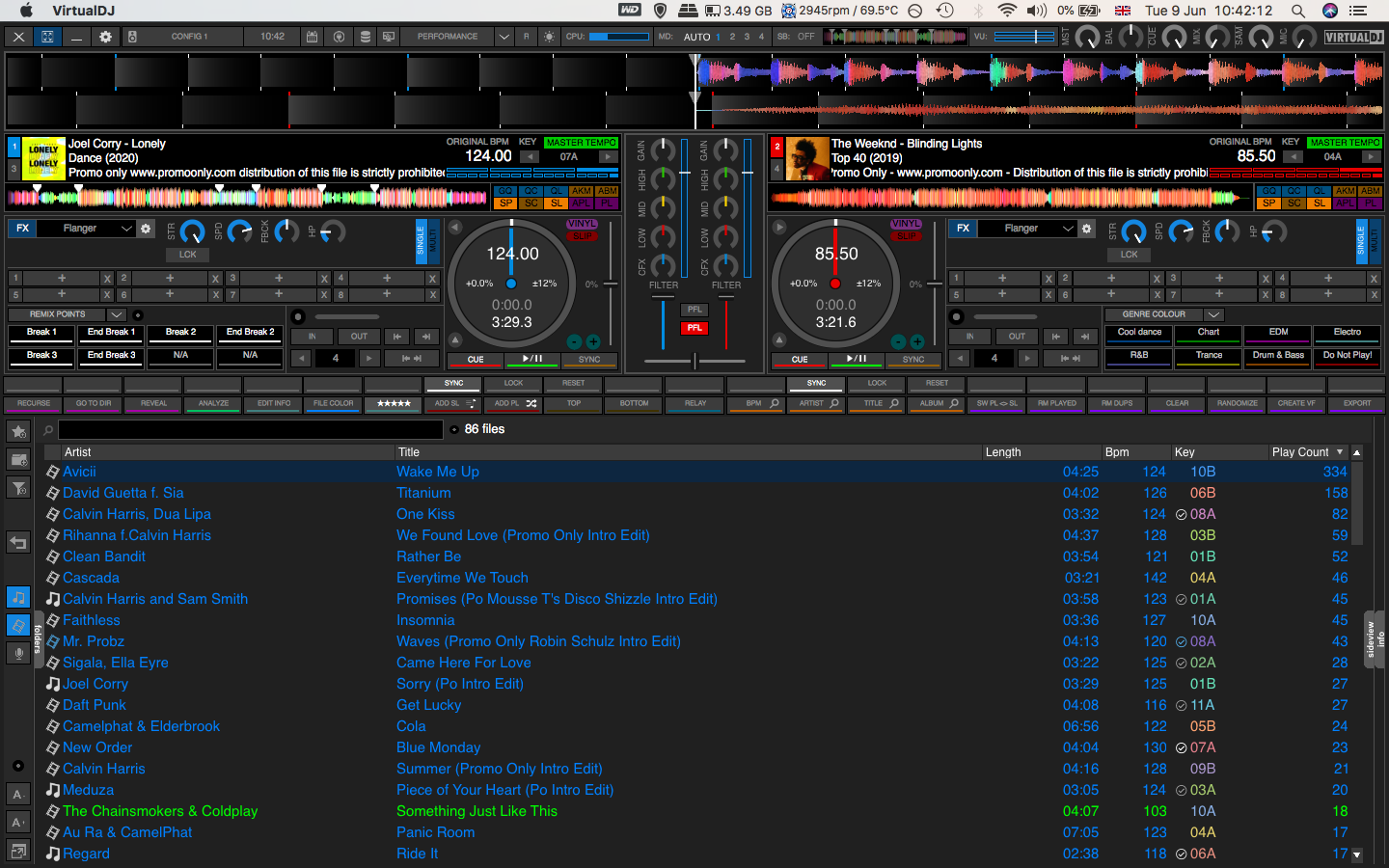Click the bottom-most icon in browser sidebar

click(x=18, y=851)
